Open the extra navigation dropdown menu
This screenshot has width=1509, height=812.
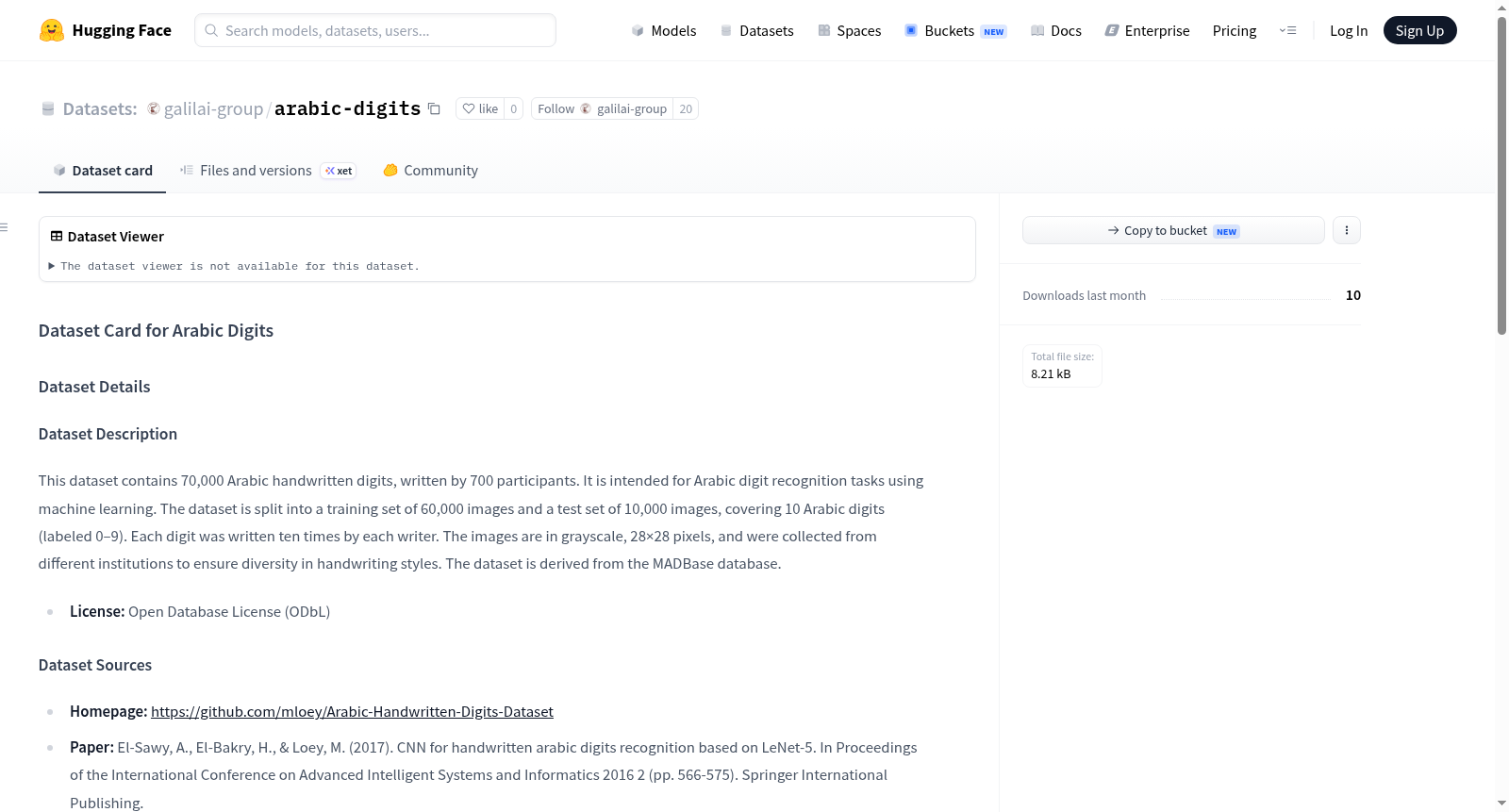(x=1287, y=30)
